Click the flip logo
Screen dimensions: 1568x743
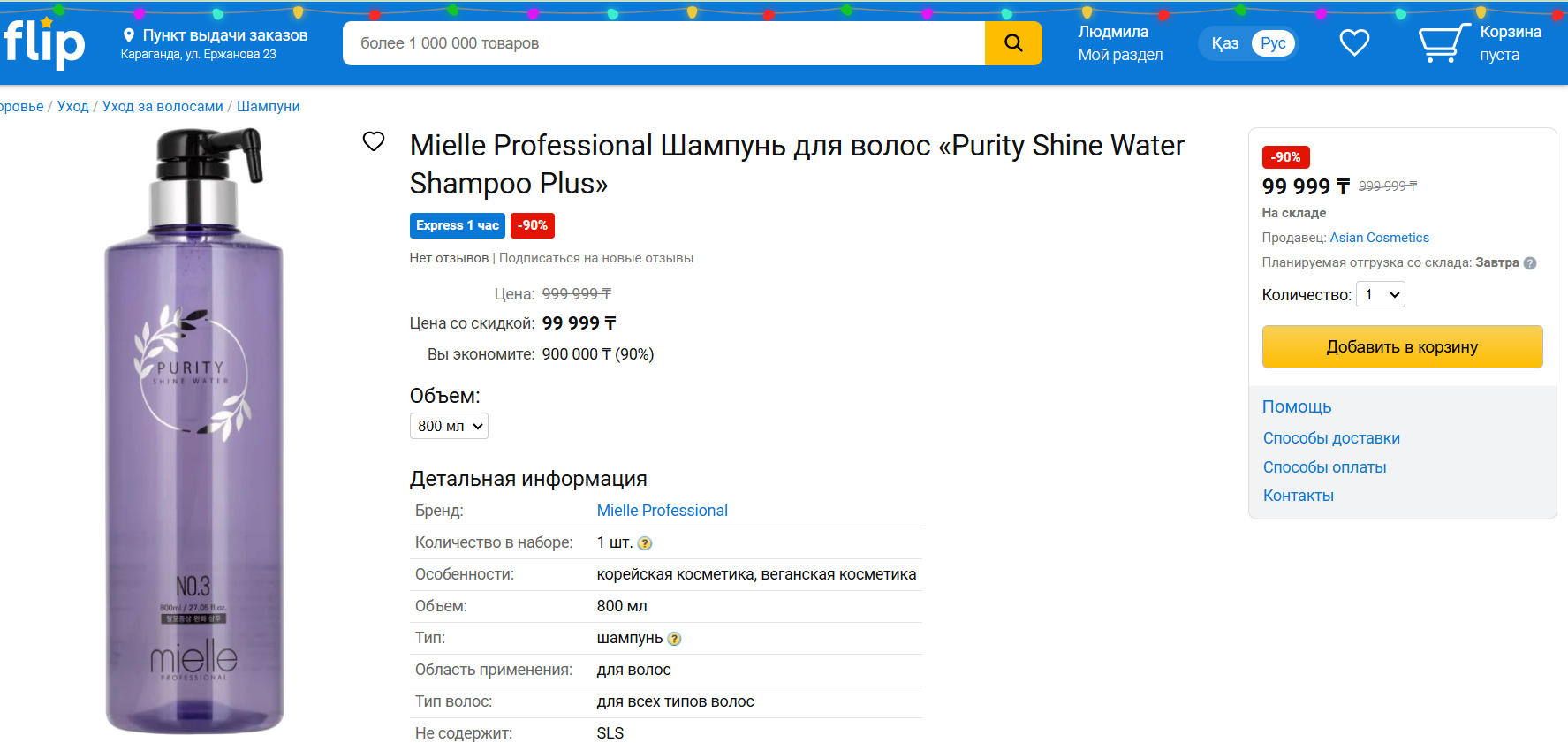[44, 42]
